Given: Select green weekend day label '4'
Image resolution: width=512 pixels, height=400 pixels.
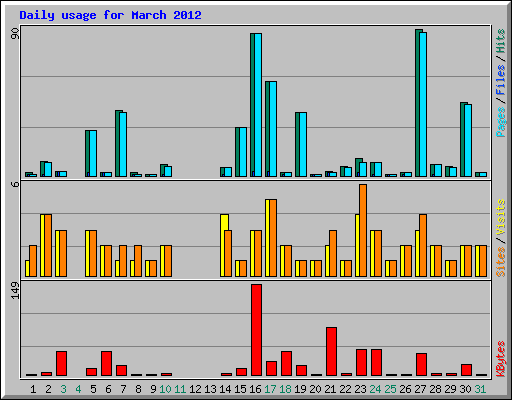Looking at the screenshot, I should point(78,389).
